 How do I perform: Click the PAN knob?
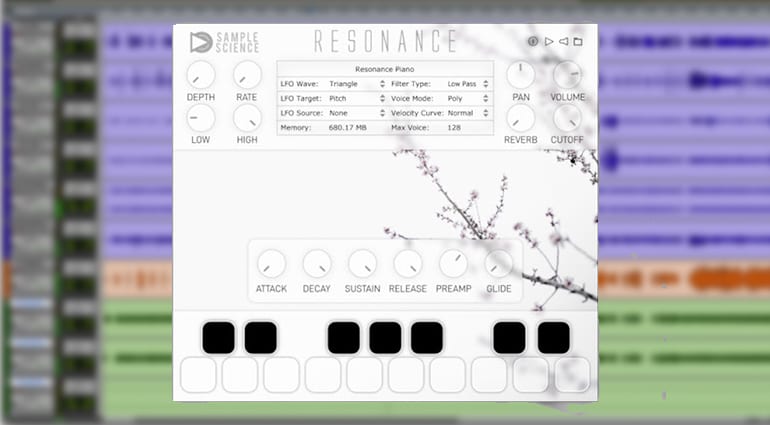click(521, 75)
